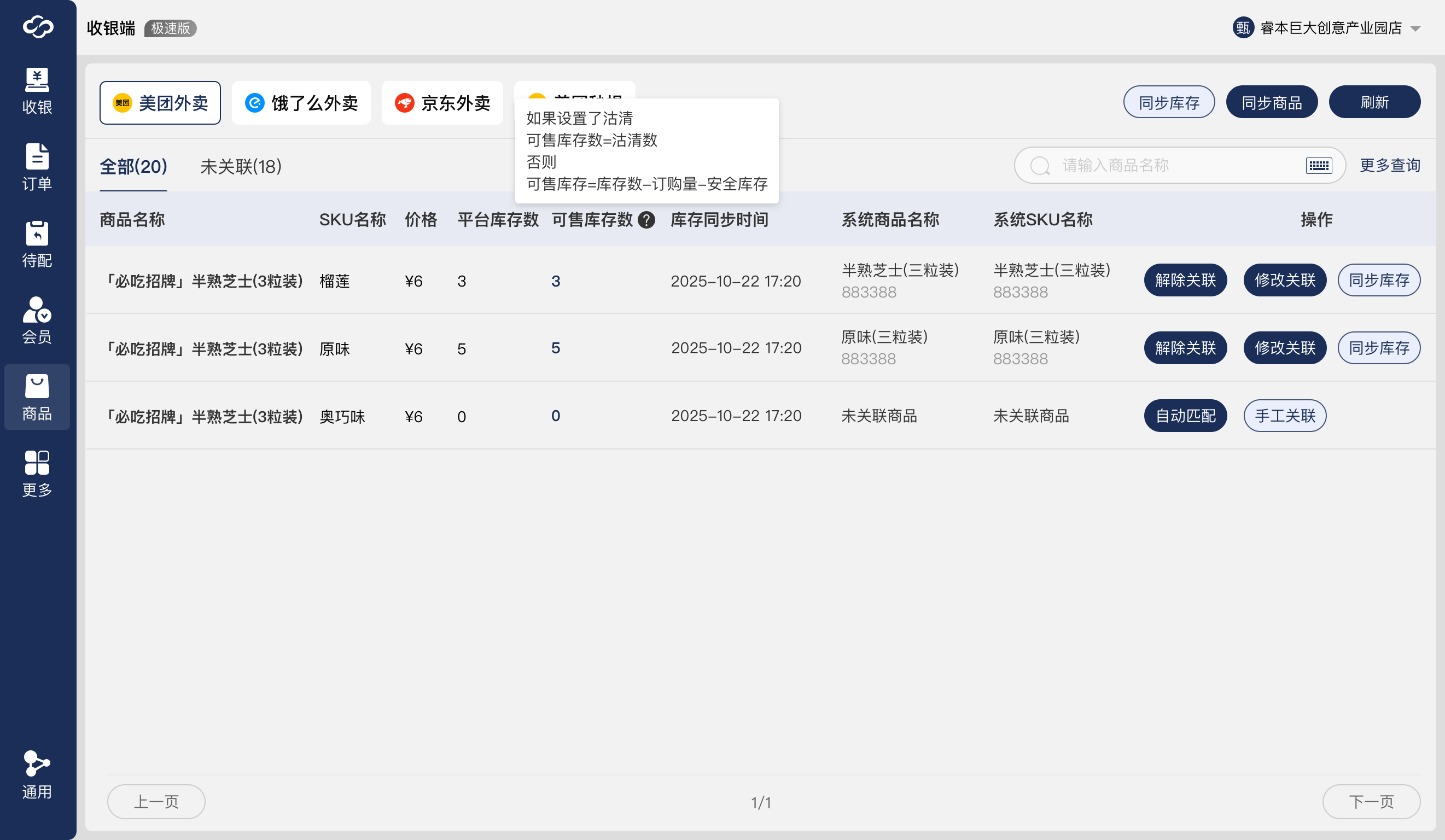Click the 可售库存数 help question mark icon
Viewport: 1445px width, 840px height.
(646, 220)
